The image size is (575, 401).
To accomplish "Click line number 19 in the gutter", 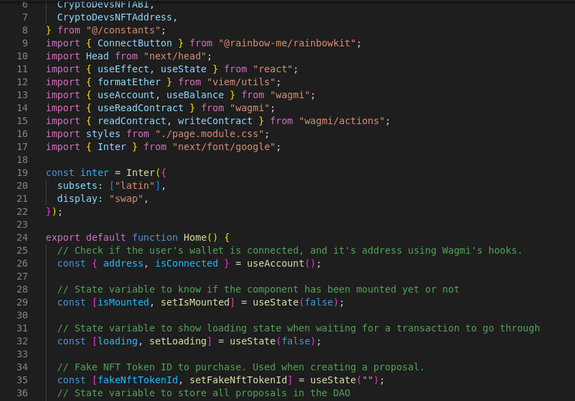I will (22, 173).
